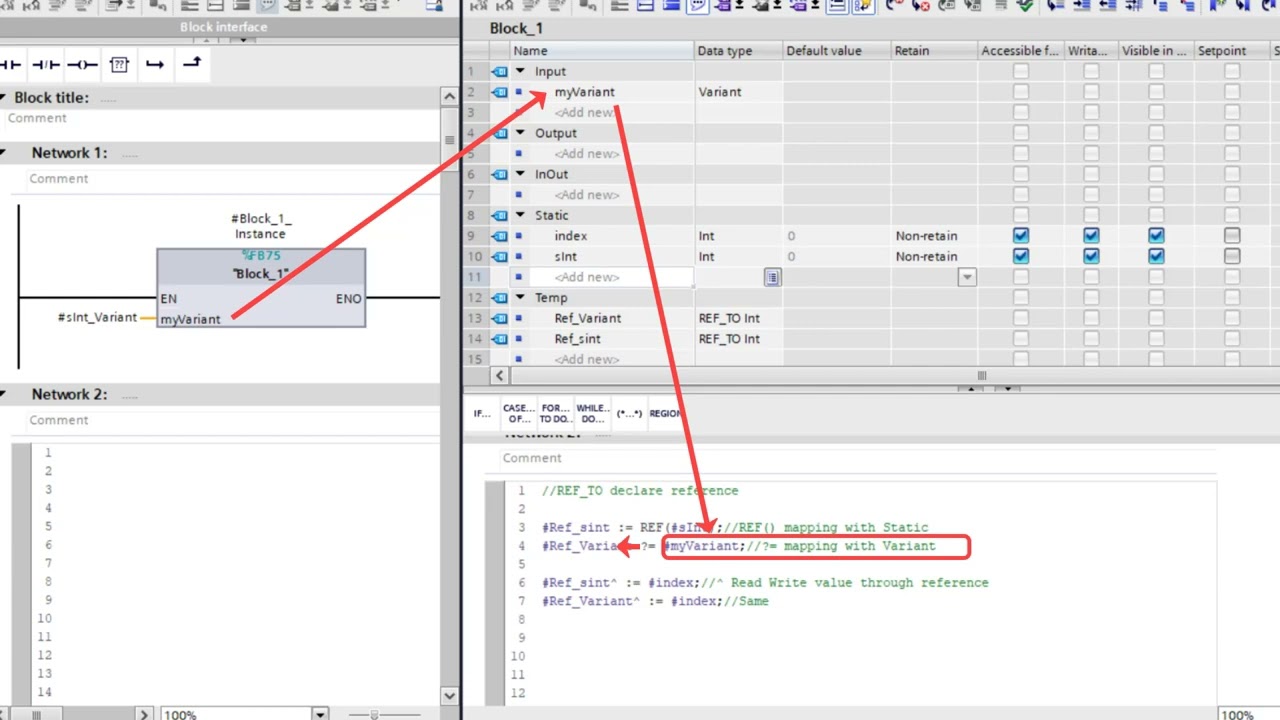Select the "Block_1" call box
The image size is (1280, 720).
coord(261,287)
